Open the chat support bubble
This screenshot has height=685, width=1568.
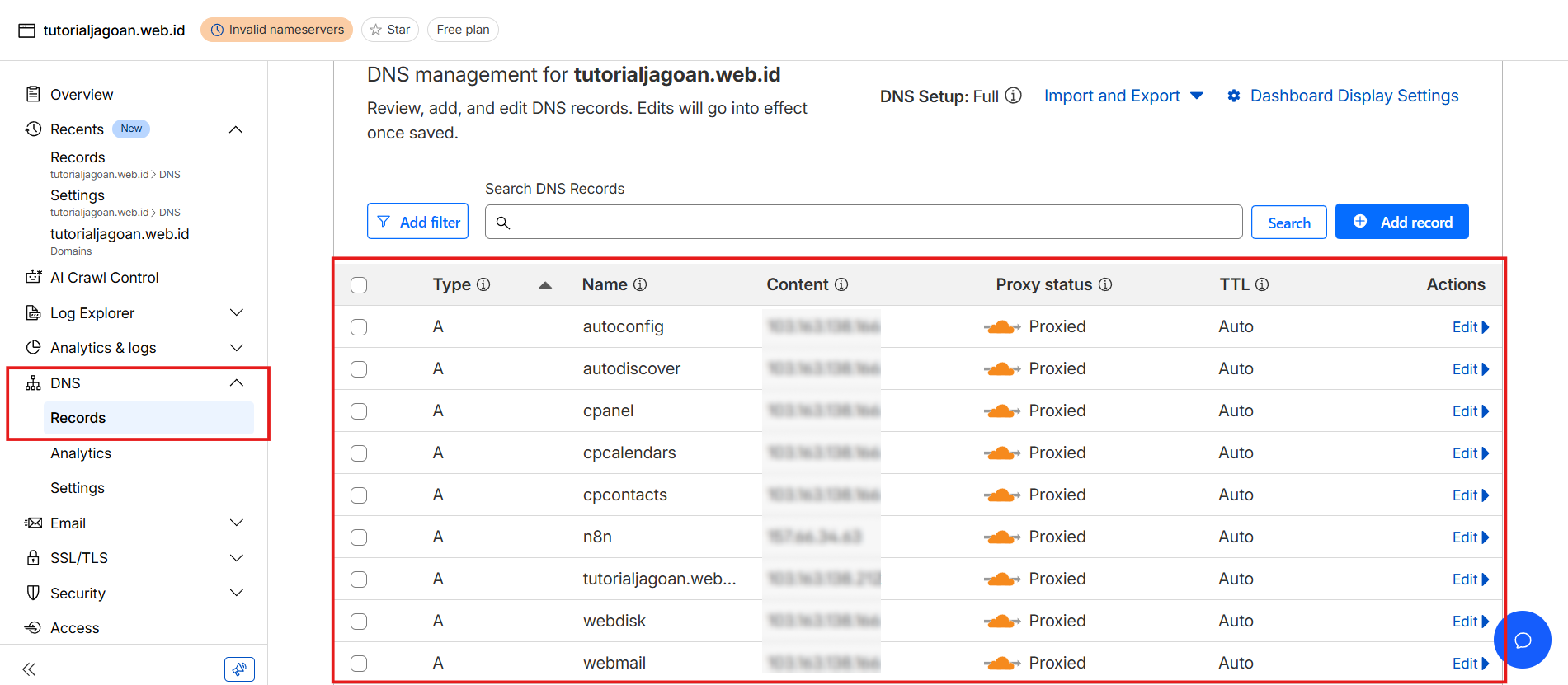pyautogui.click(x=1523, y=640)
